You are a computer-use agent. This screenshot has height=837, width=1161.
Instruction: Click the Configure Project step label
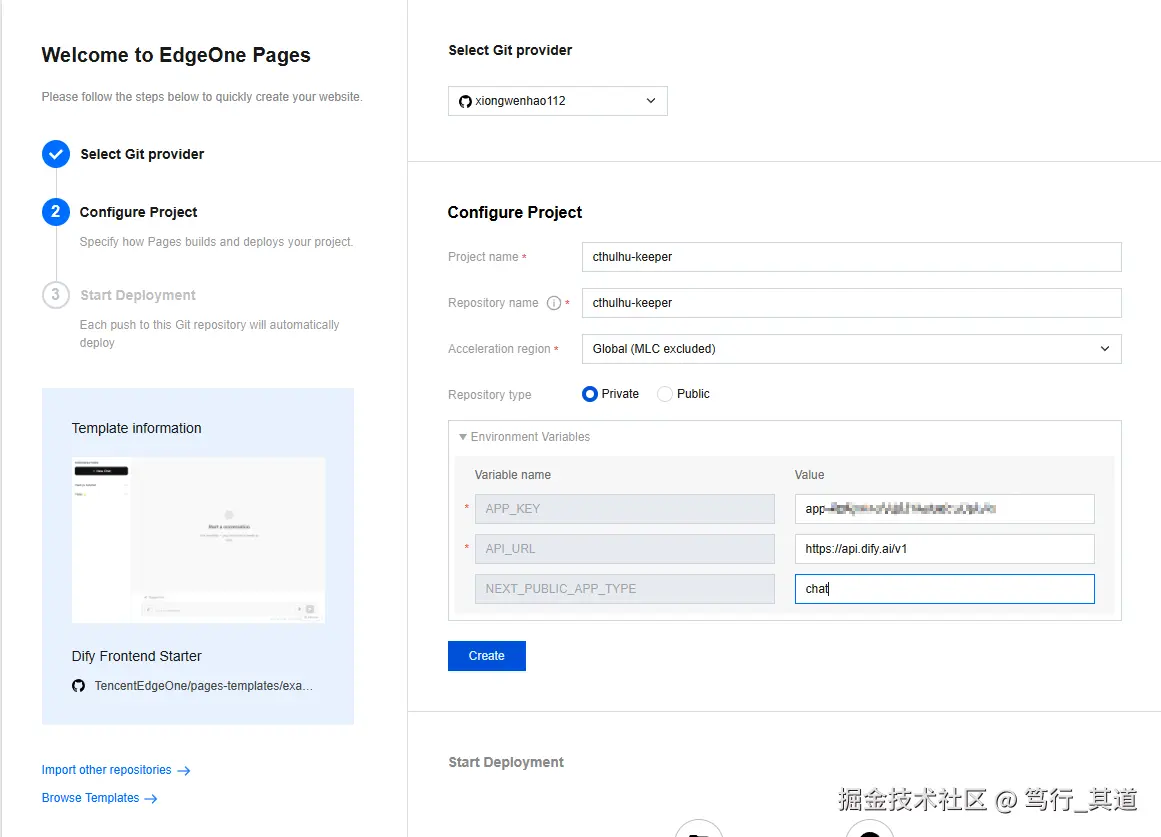(138, 212)
